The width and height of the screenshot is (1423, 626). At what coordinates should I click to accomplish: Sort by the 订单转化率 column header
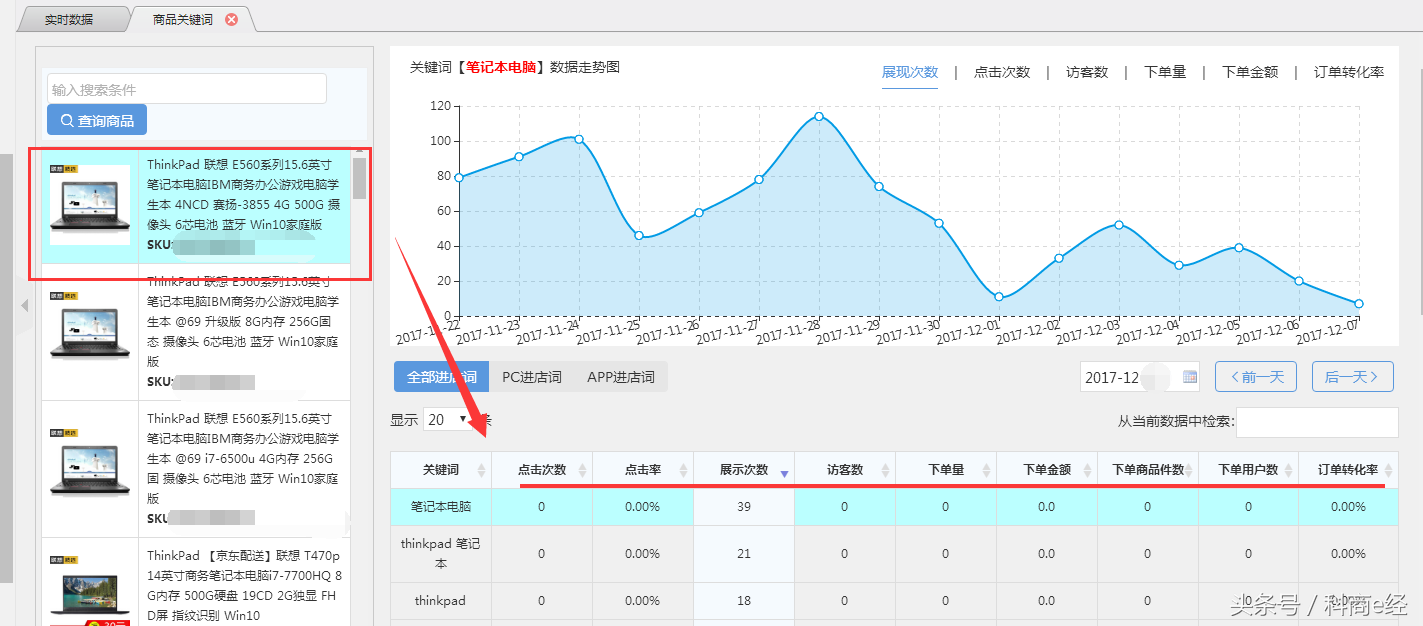pos(1348,469)
